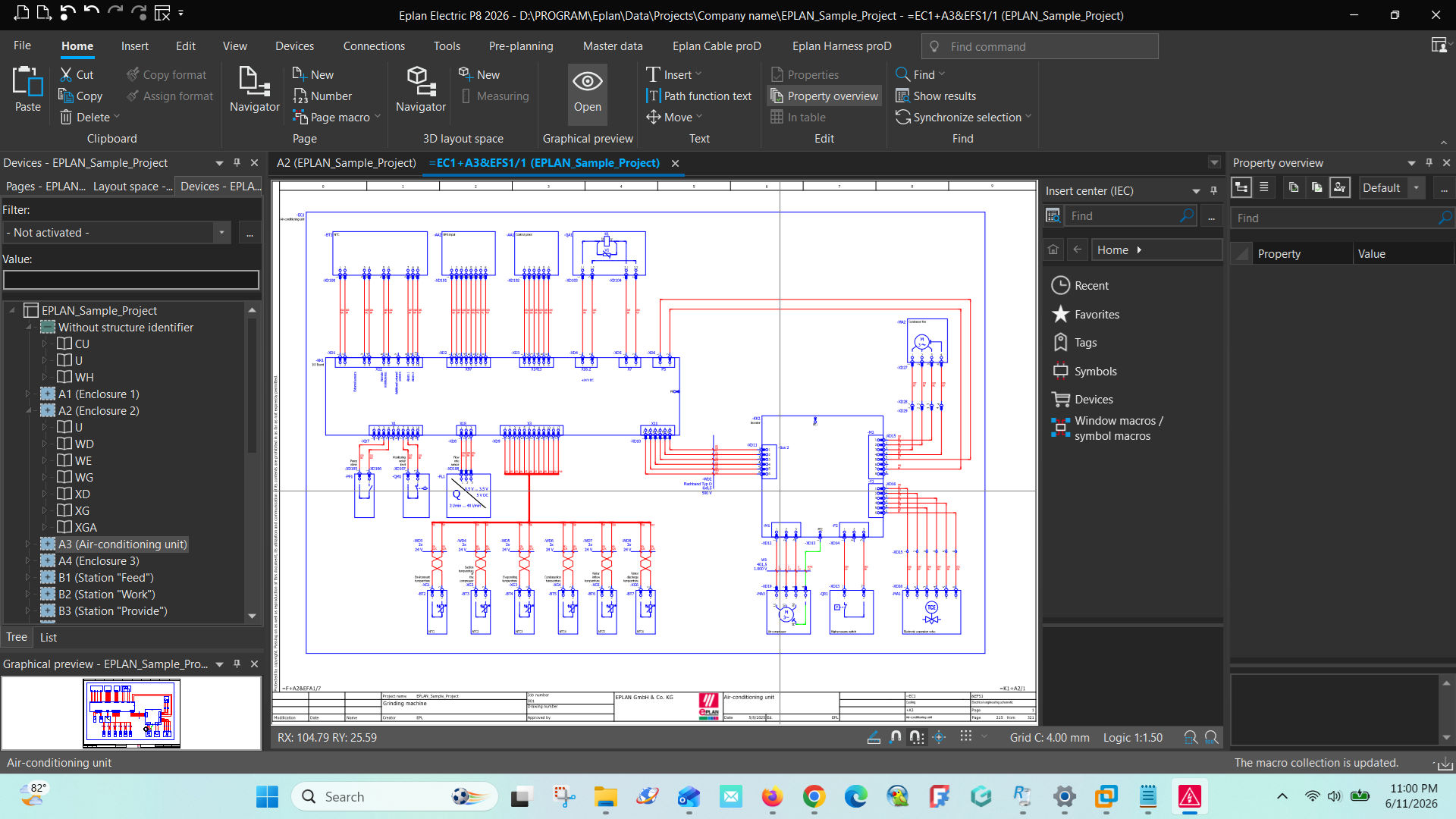This screenshot has height=819, width=1456.
Task: Open Tags in Insert center
Action: point(1074,343)
